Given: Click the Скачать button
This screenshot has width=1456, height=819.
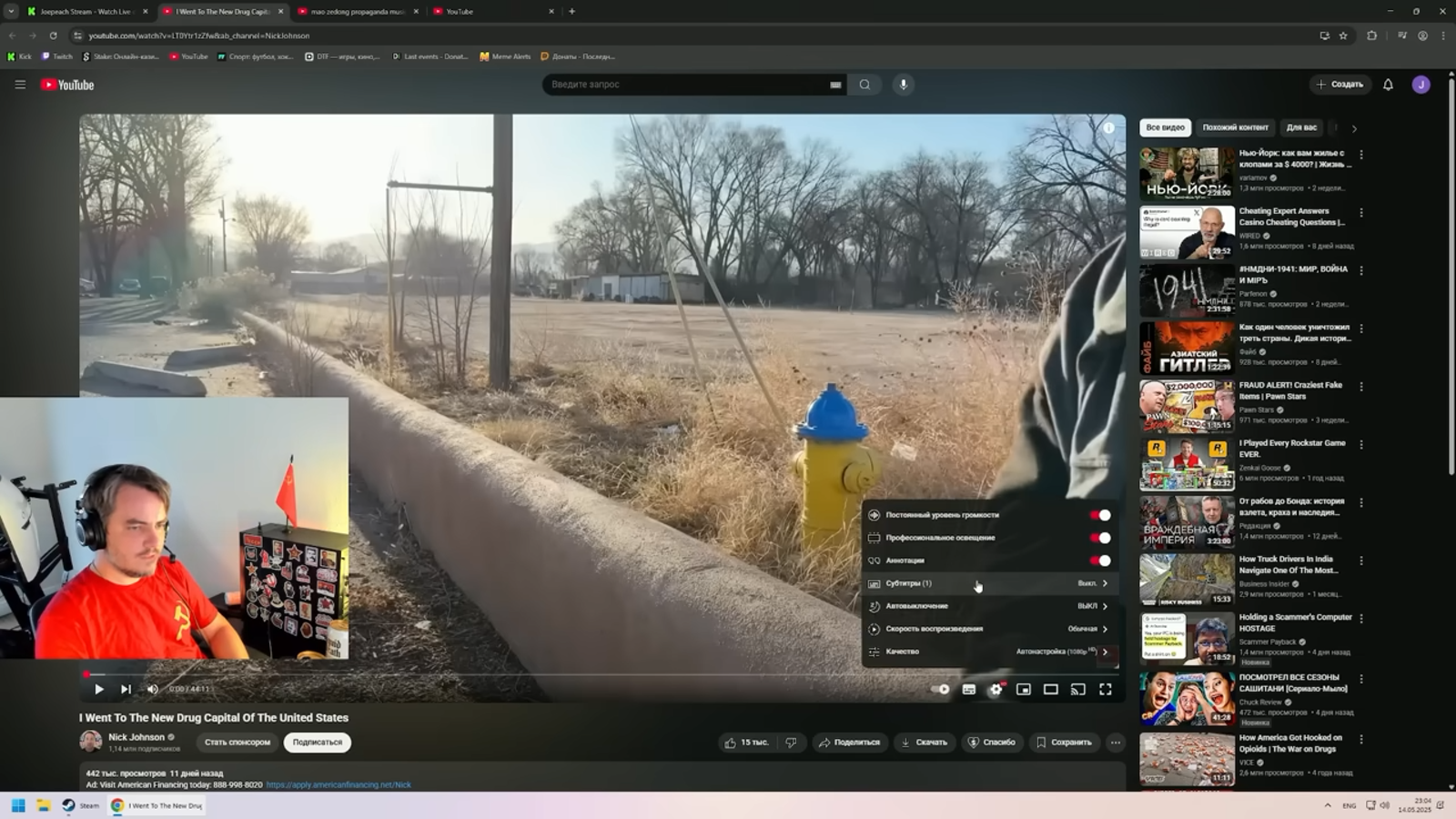Looking at the screenshot, I should (924, 743).
